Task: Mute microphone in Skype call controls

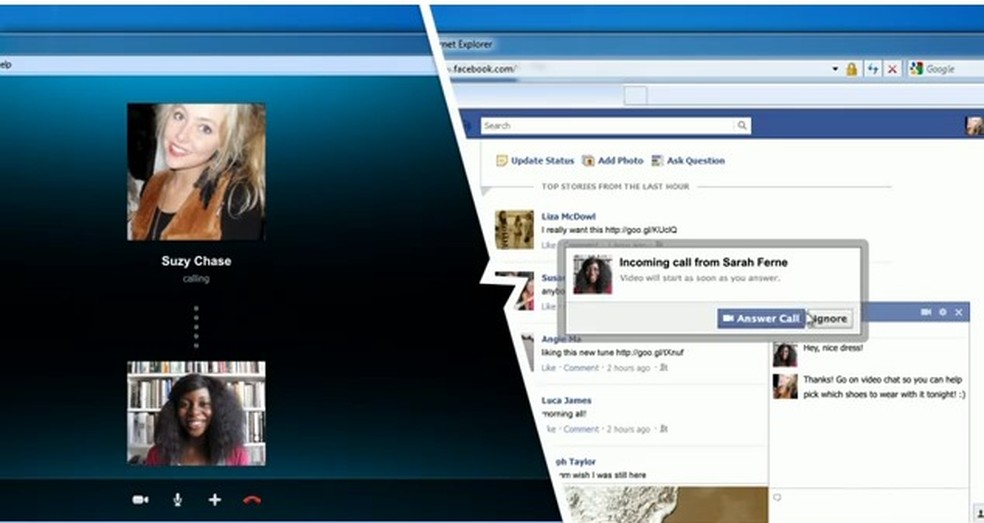Action: 178,500
